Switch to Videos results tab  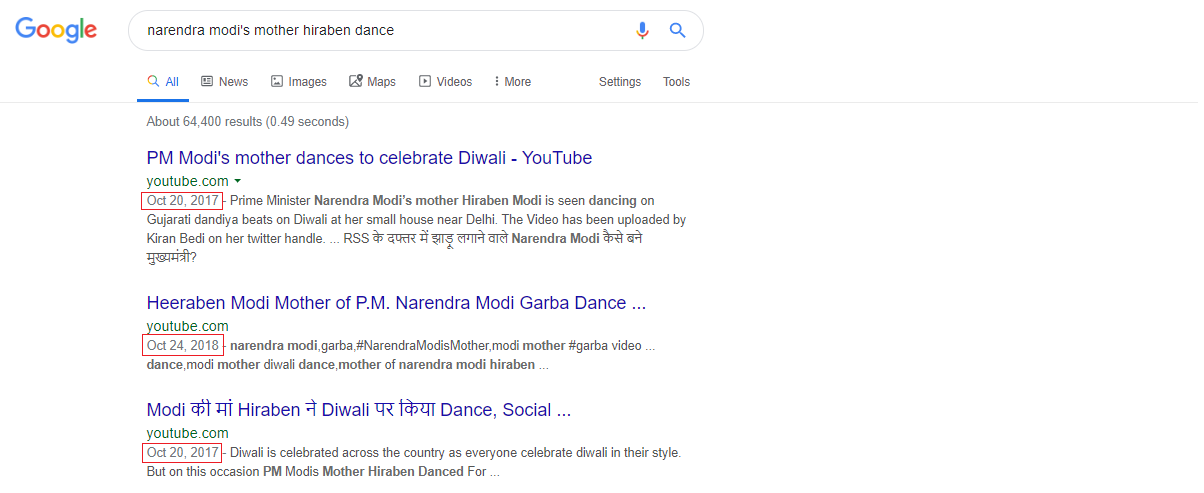click(x=445, y=82)
